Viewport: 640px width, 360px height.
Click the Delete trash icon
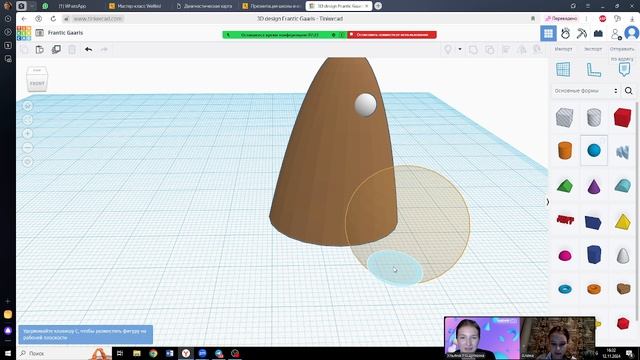(x=72, y=49)
